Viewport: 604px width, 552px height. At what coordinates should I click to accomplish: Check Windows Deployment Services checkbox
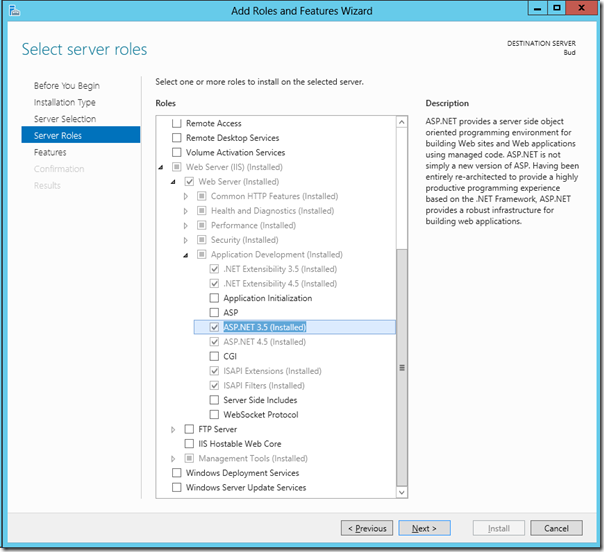176,473
